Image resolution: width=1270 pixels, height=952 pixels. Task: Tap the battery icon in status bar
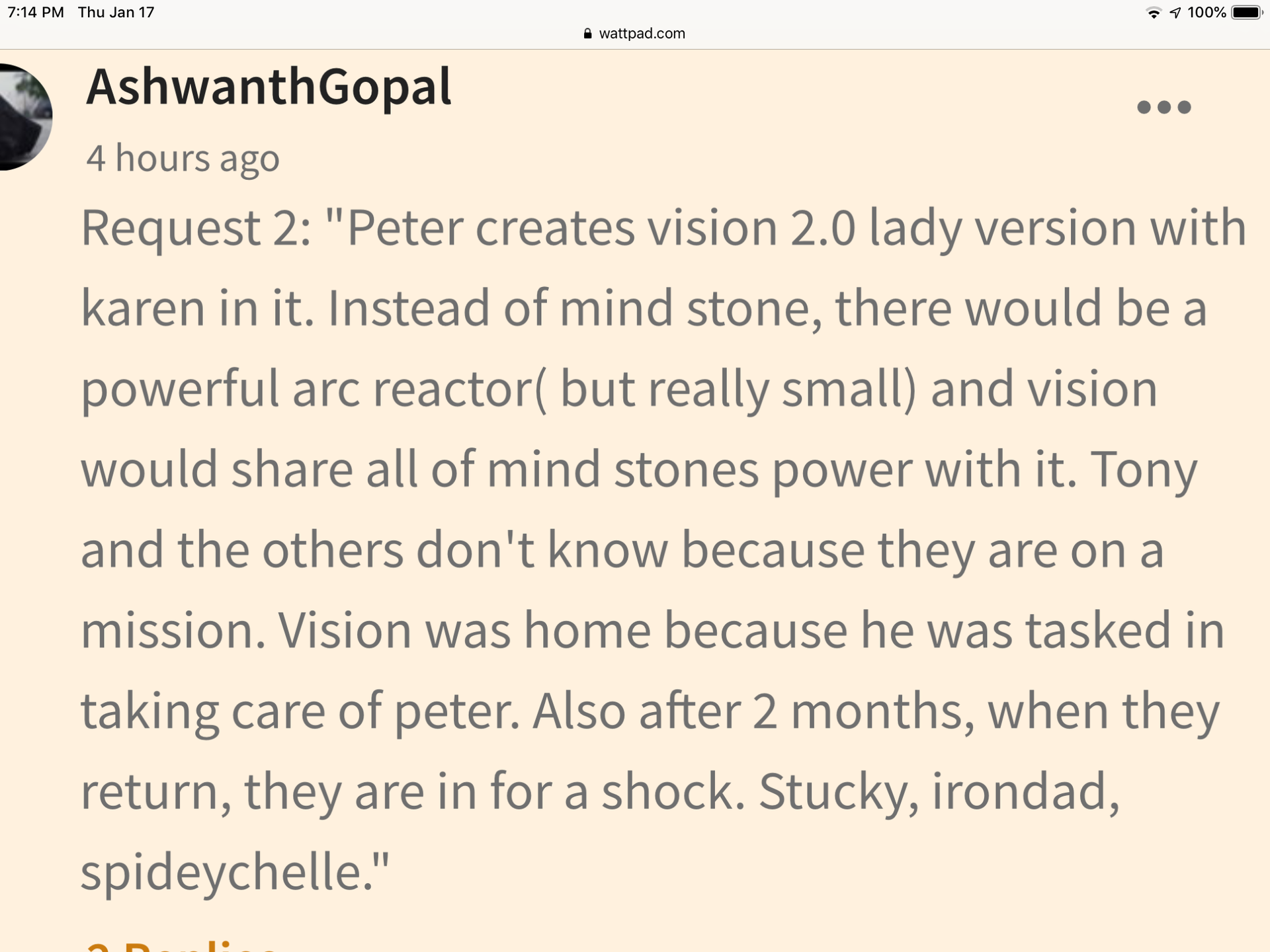(x=1247, y=13)
